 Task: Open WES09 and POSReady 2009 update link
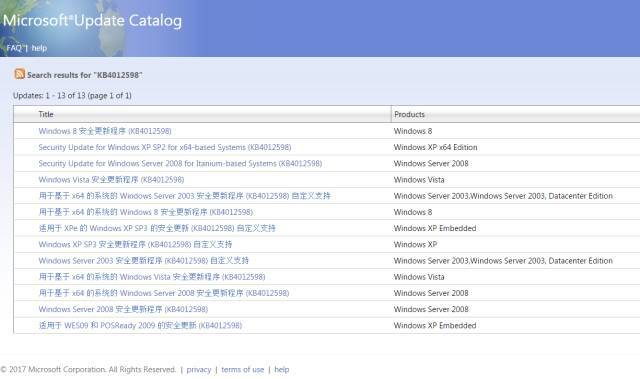pos(140,325)
